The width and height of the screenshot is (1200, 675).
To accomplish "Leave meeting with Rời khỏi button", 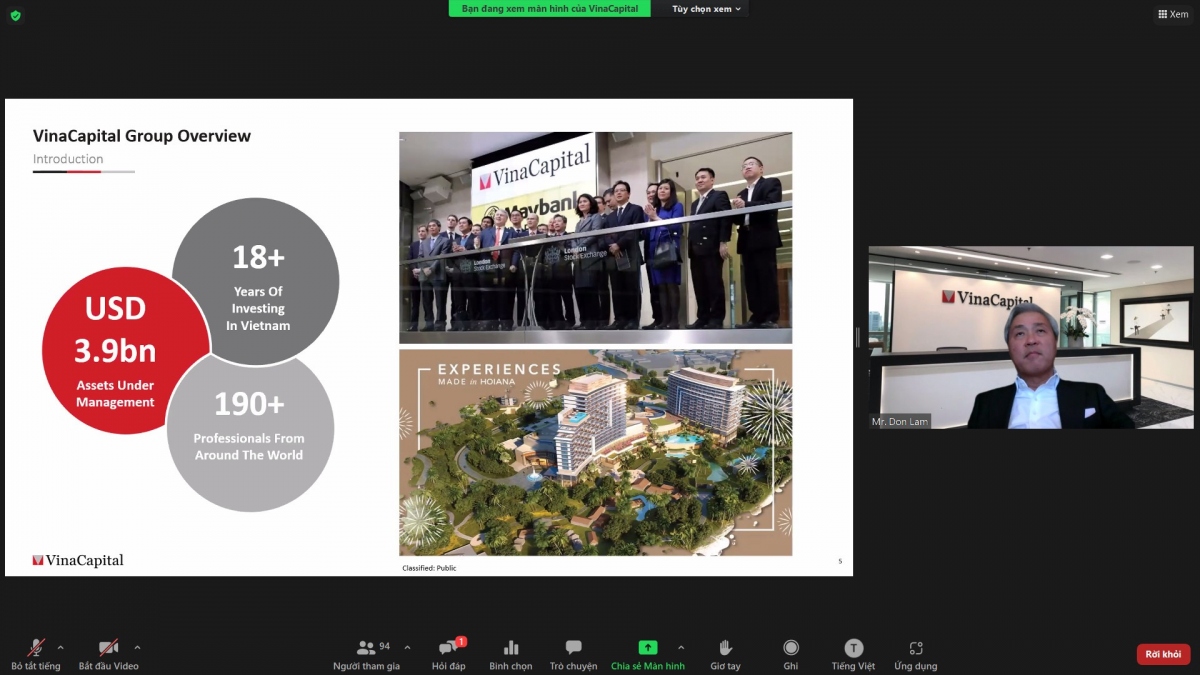I will (1163, 654).
